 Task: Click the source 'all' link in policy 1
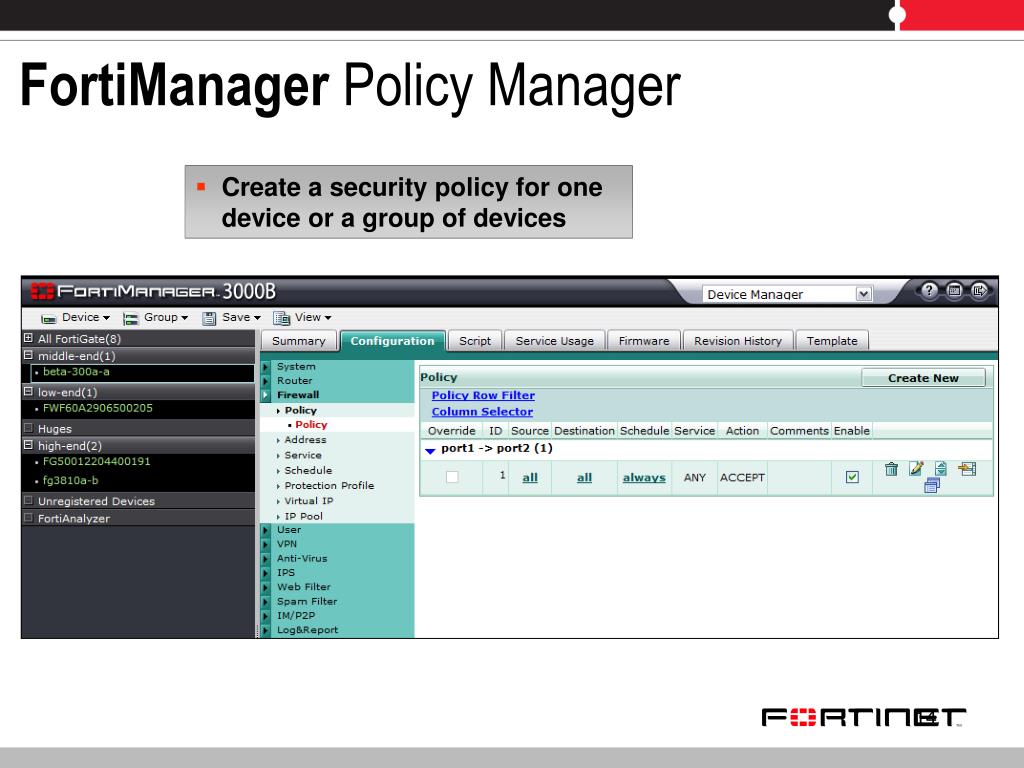[530, 477]
